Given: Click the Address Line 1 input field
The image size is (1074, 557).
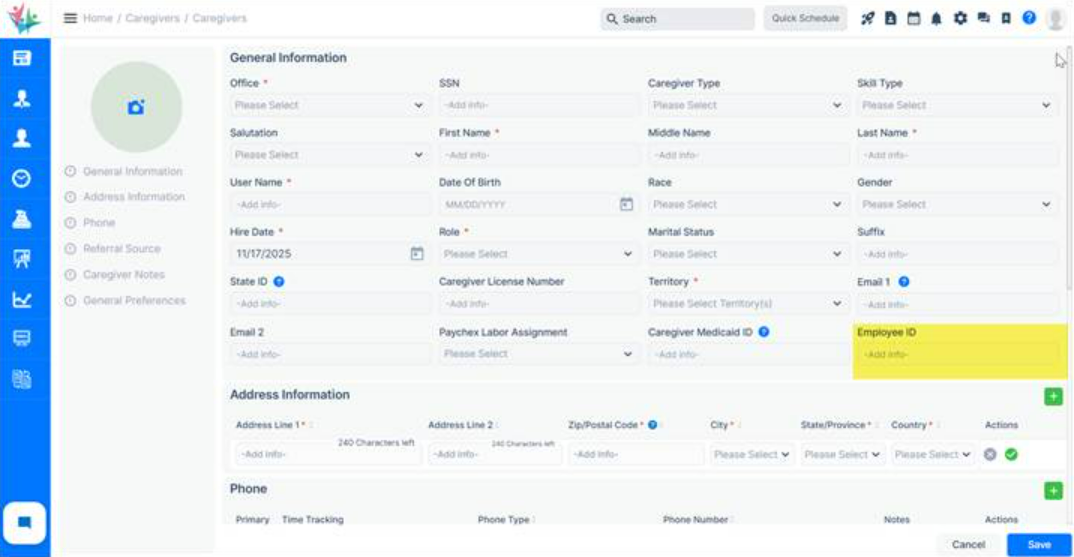Looking at the screenshot, I should [x=328, y=454].
